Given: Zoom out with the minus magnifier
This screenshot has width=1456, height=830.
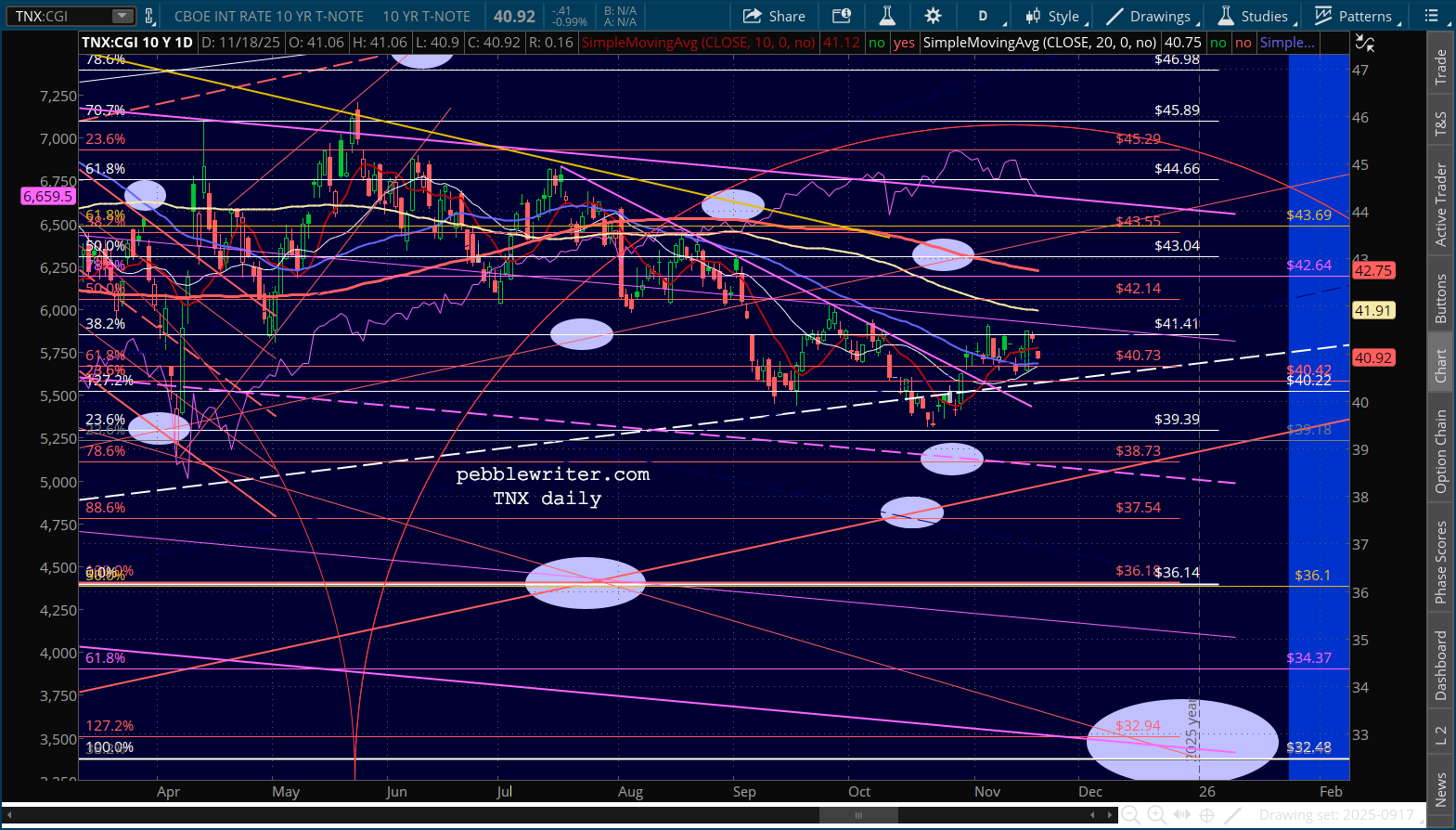Looking at the screenshot, I should tap(1129, 815).
